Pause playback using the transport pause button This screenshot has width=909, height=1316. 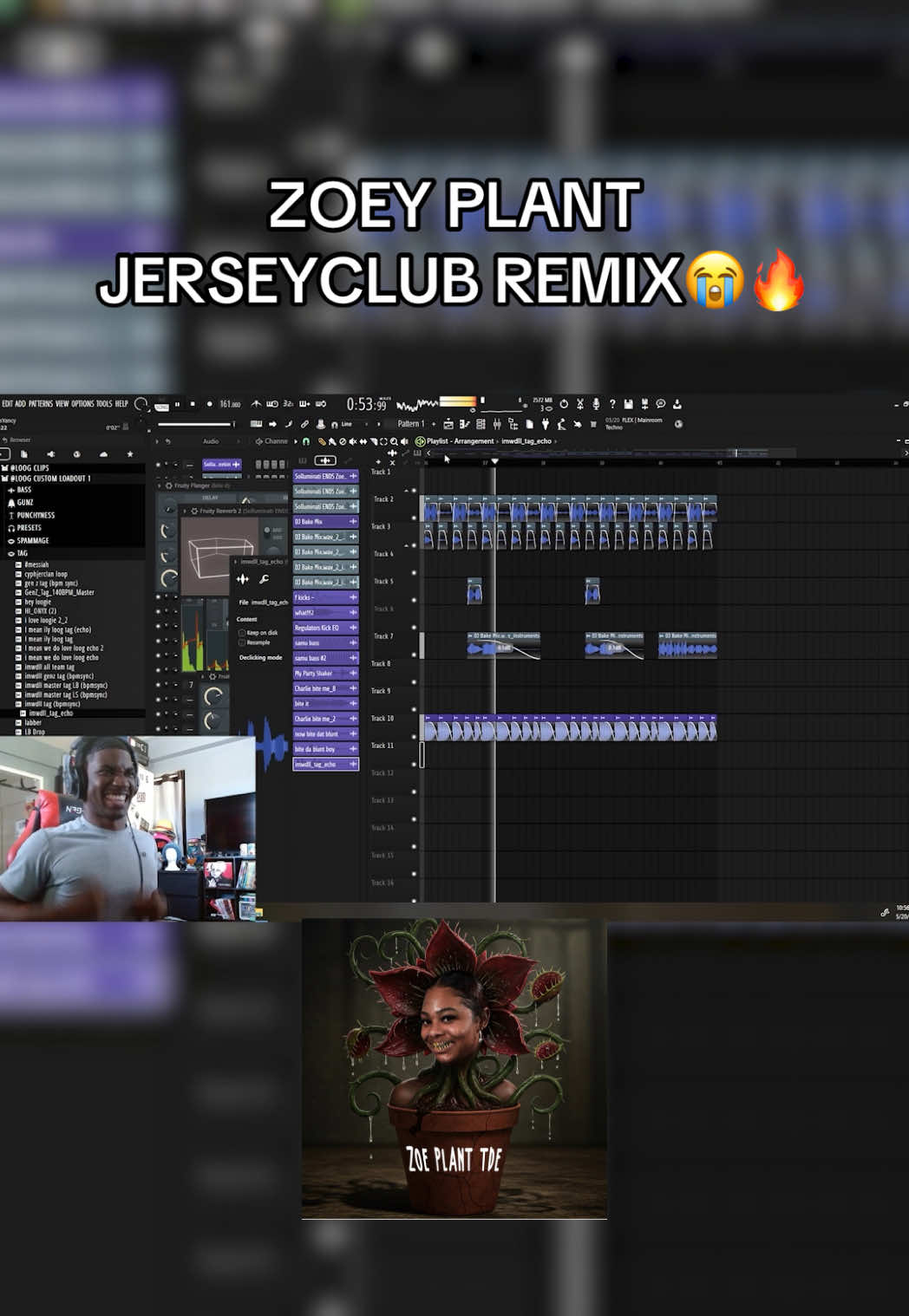(x=178, y=404)
